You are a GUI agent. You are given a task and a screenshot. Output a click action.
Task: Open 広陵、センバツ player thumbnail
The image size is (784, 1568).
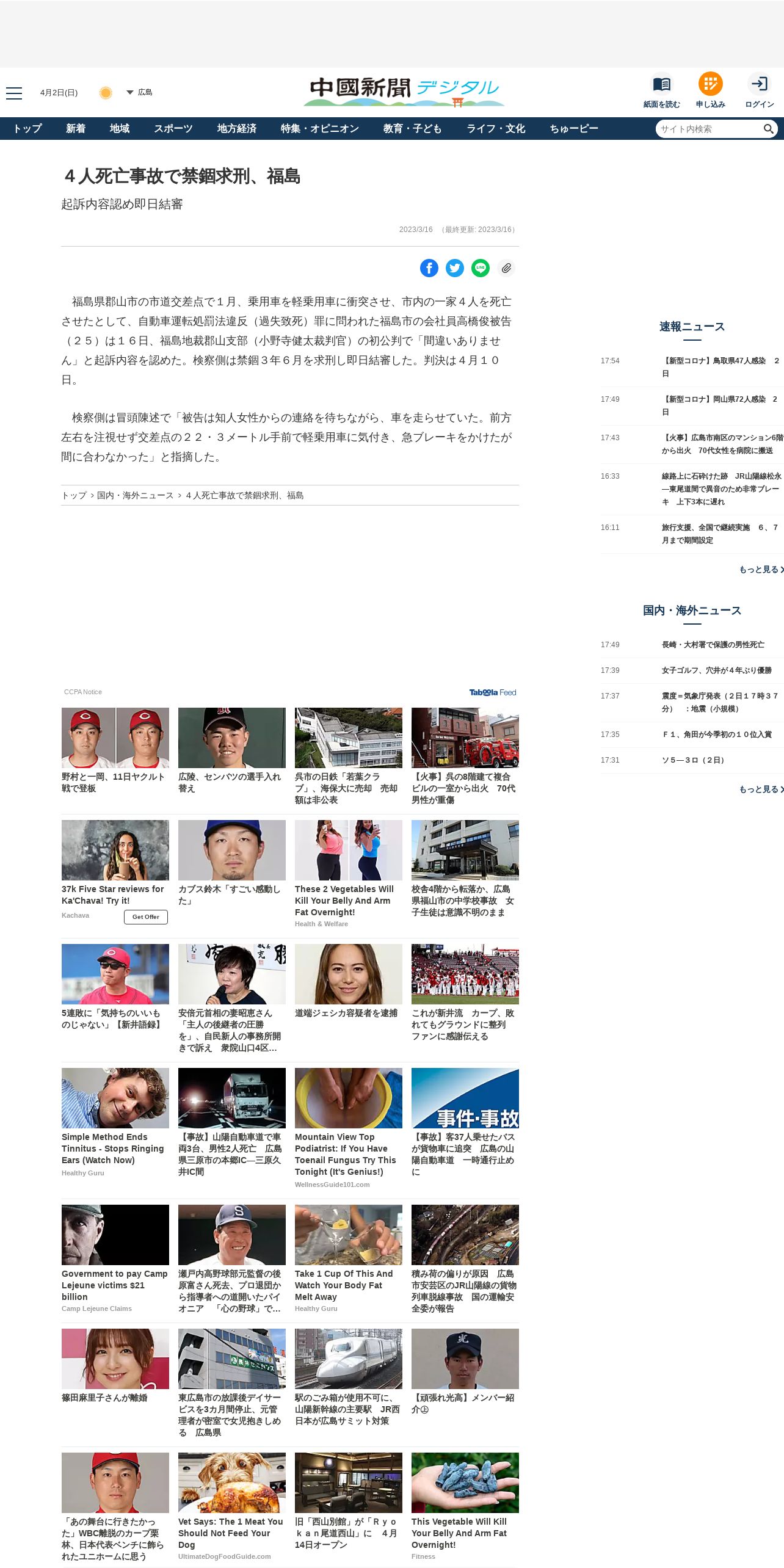tap(232, 738)
